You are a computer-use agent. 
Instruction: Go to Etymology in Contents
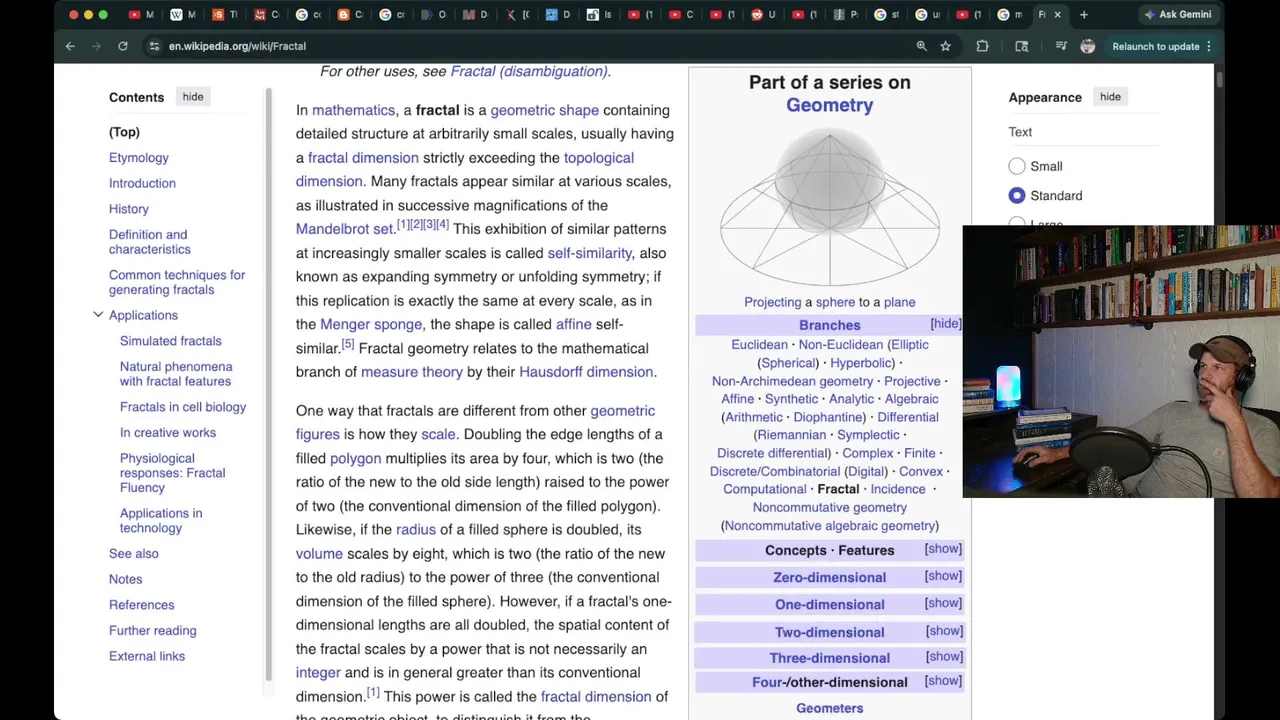(139, 158)
